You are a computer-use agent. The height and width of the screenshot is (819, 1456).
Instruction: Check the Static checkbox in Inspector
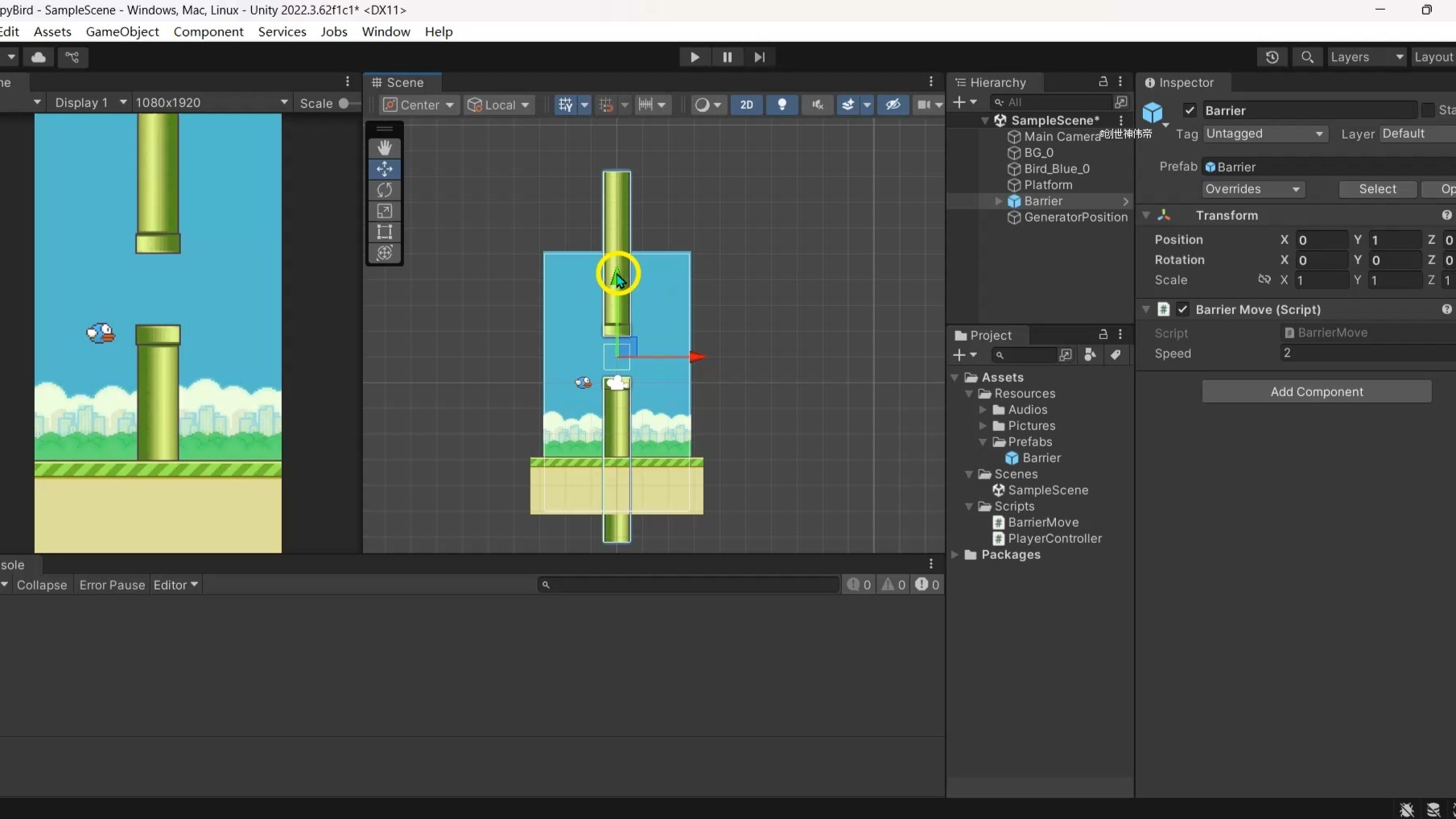(1428, 110)
